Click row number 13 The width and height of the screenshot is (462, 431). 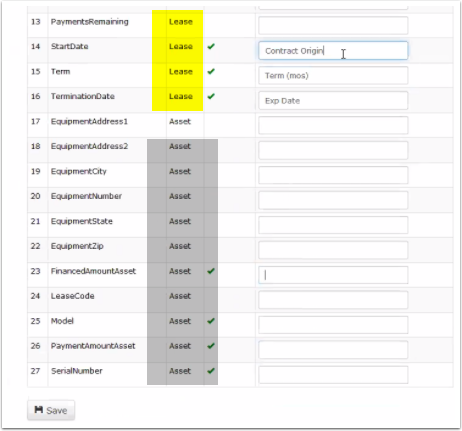[36, 22]
